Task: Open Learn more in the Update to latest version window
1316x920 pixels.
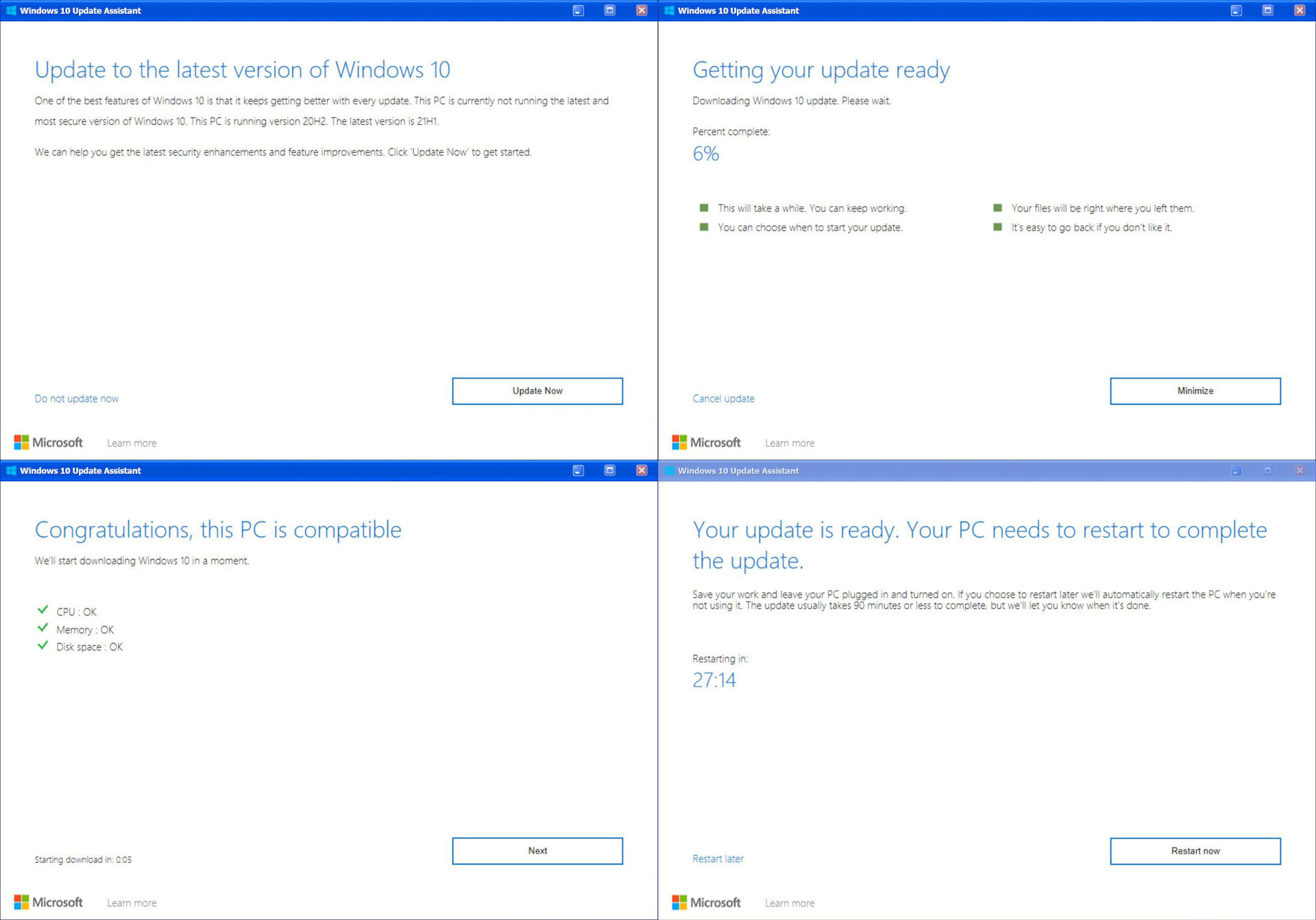Action: tap(132, 443)
